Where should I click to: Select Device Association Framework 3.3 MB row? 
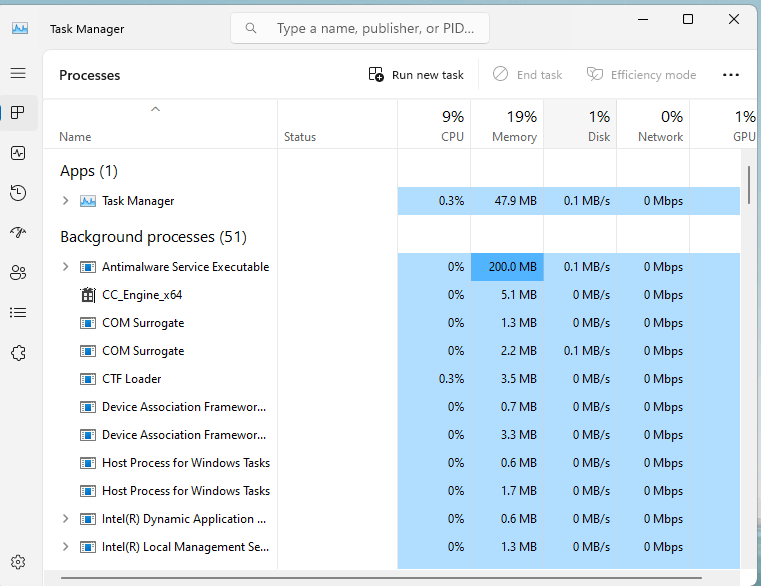point(392,435)
